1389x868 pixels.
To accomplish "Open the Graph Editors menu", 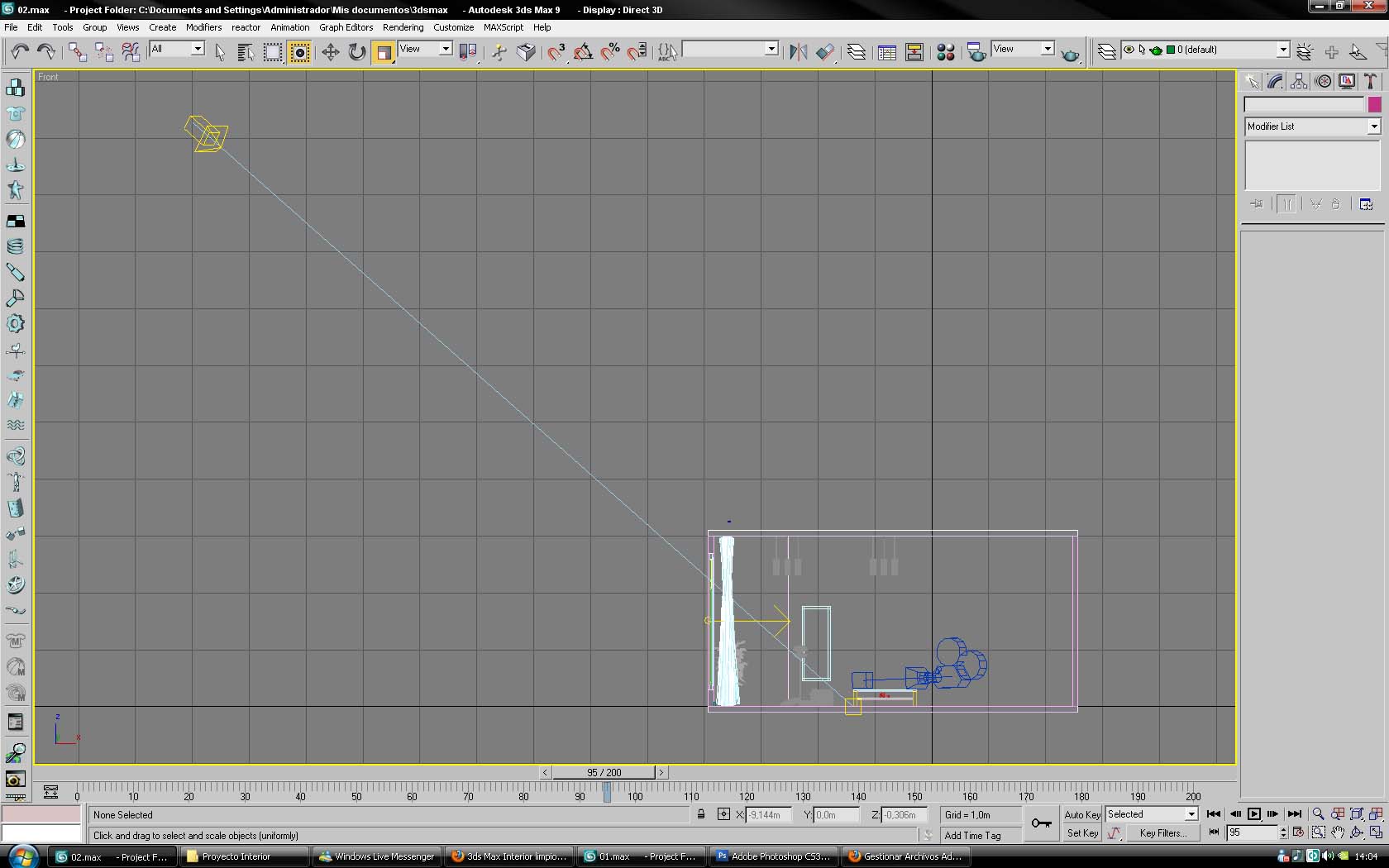I will [346, 27].
